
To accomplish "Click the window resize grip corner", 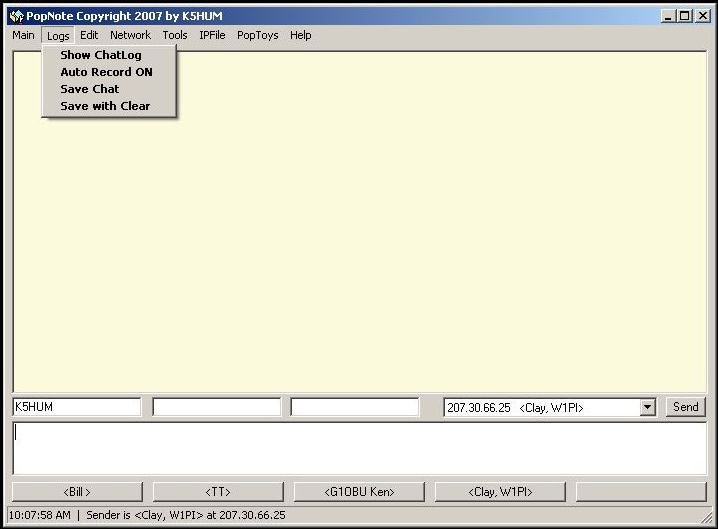I will click(x=706, y=517).
